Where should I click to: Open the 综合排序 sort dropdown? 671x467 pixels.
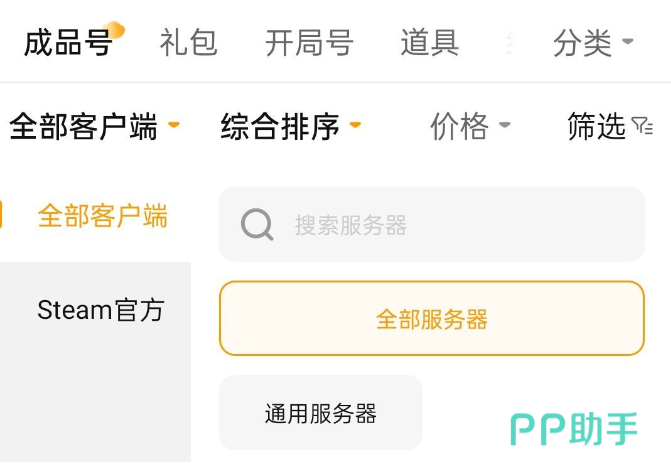(x=290, y=127)
